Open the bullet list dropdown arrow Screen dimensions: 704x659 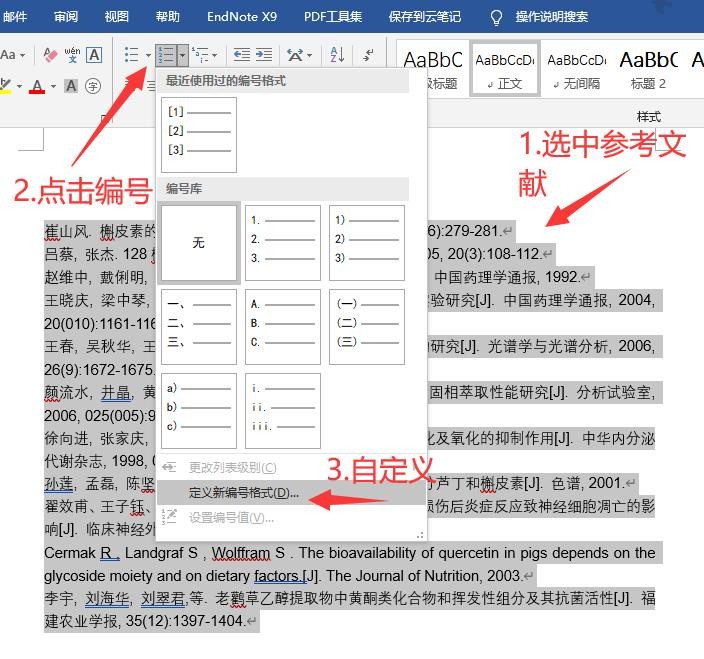click(148, 56)
